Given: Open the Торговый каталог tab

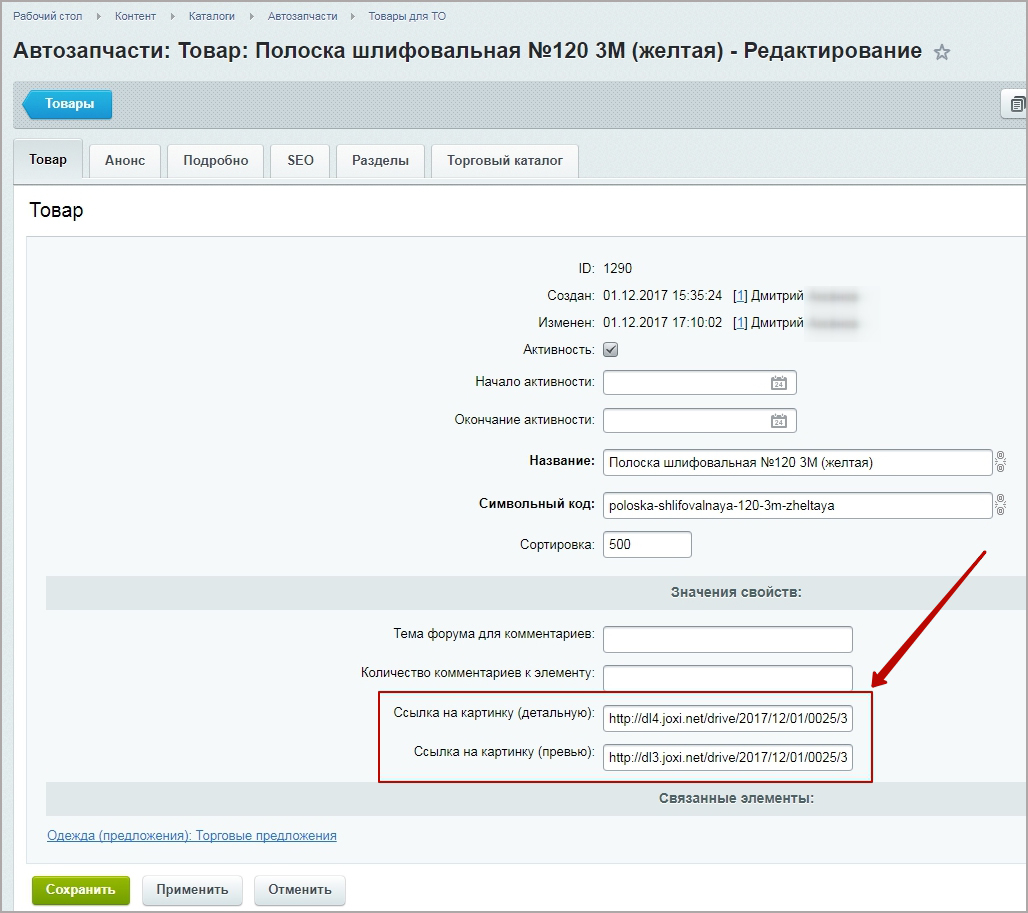Looking at the screenshot, I should tap(504, 161).
